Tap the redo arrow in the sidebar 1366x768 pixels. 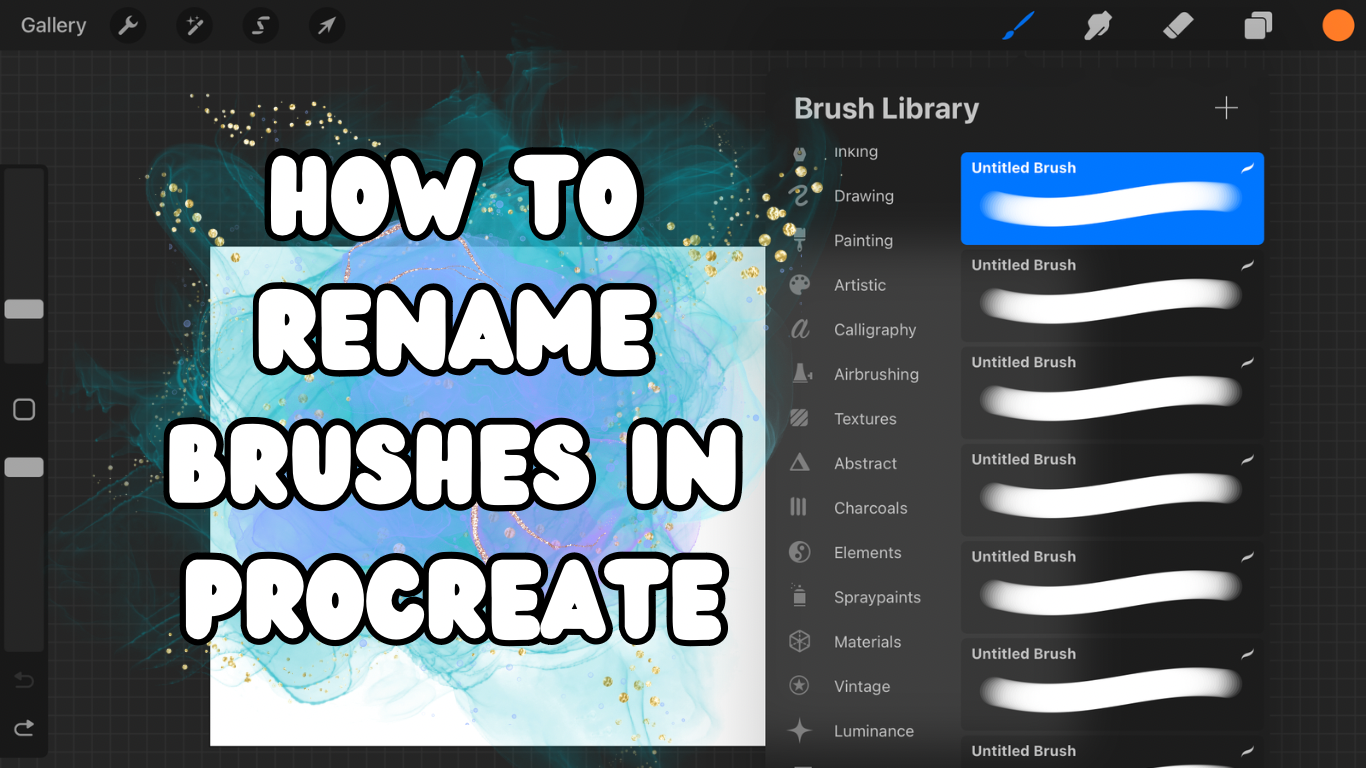tap(24, 728)
